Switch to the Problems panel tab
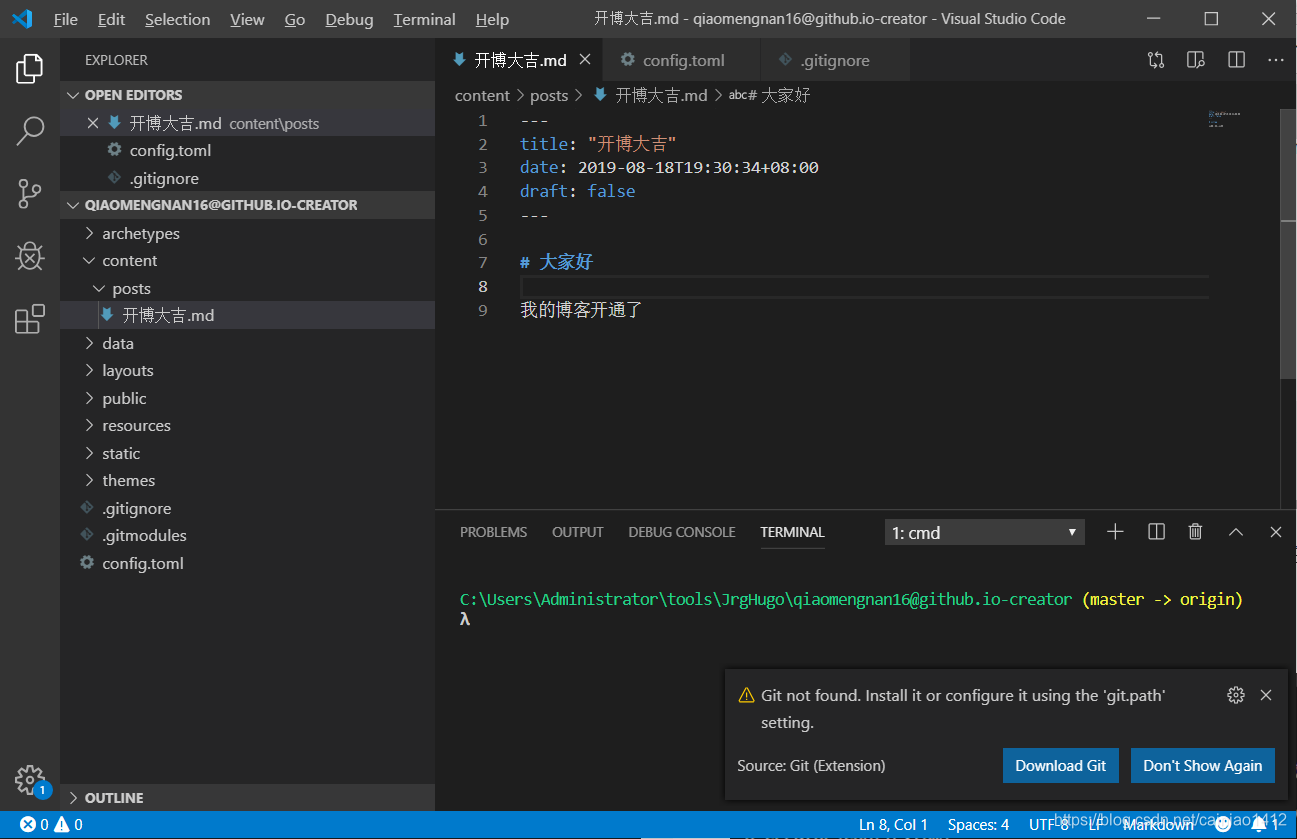The height and width of the screenshot is (839, 1297). [x=493, y=532]
